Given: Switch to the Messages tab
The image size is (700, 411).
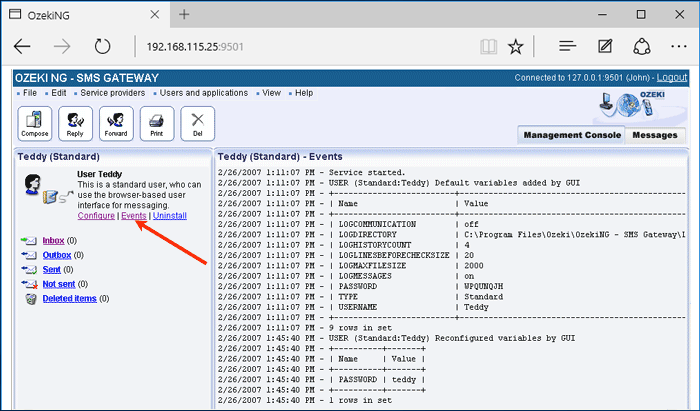Looking at the screenshot, I should coord(656,135).
